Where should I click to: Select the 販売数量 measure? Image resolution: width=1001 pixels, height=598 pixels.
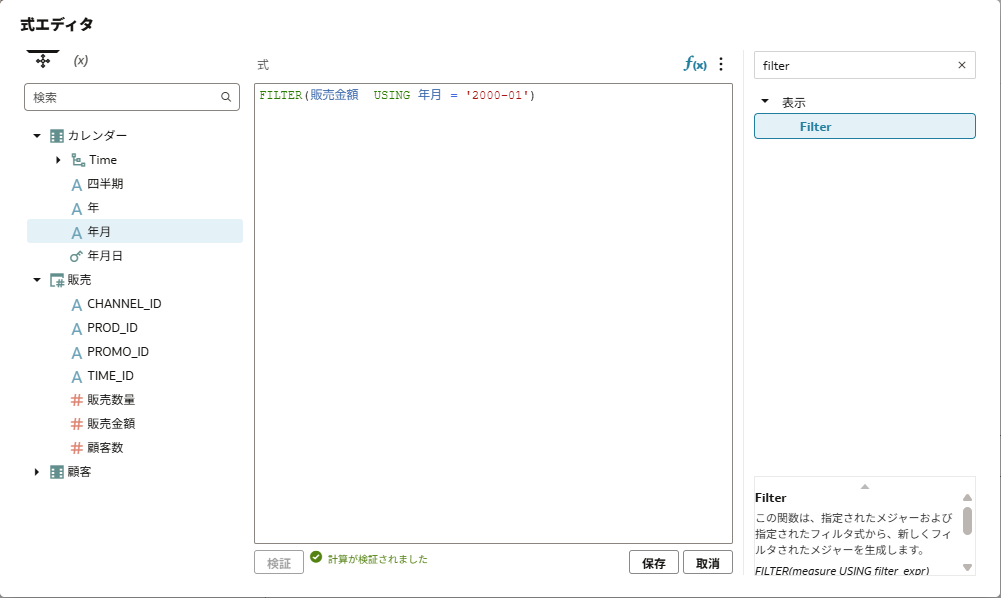pyautogui.click(x=111, y=400)
